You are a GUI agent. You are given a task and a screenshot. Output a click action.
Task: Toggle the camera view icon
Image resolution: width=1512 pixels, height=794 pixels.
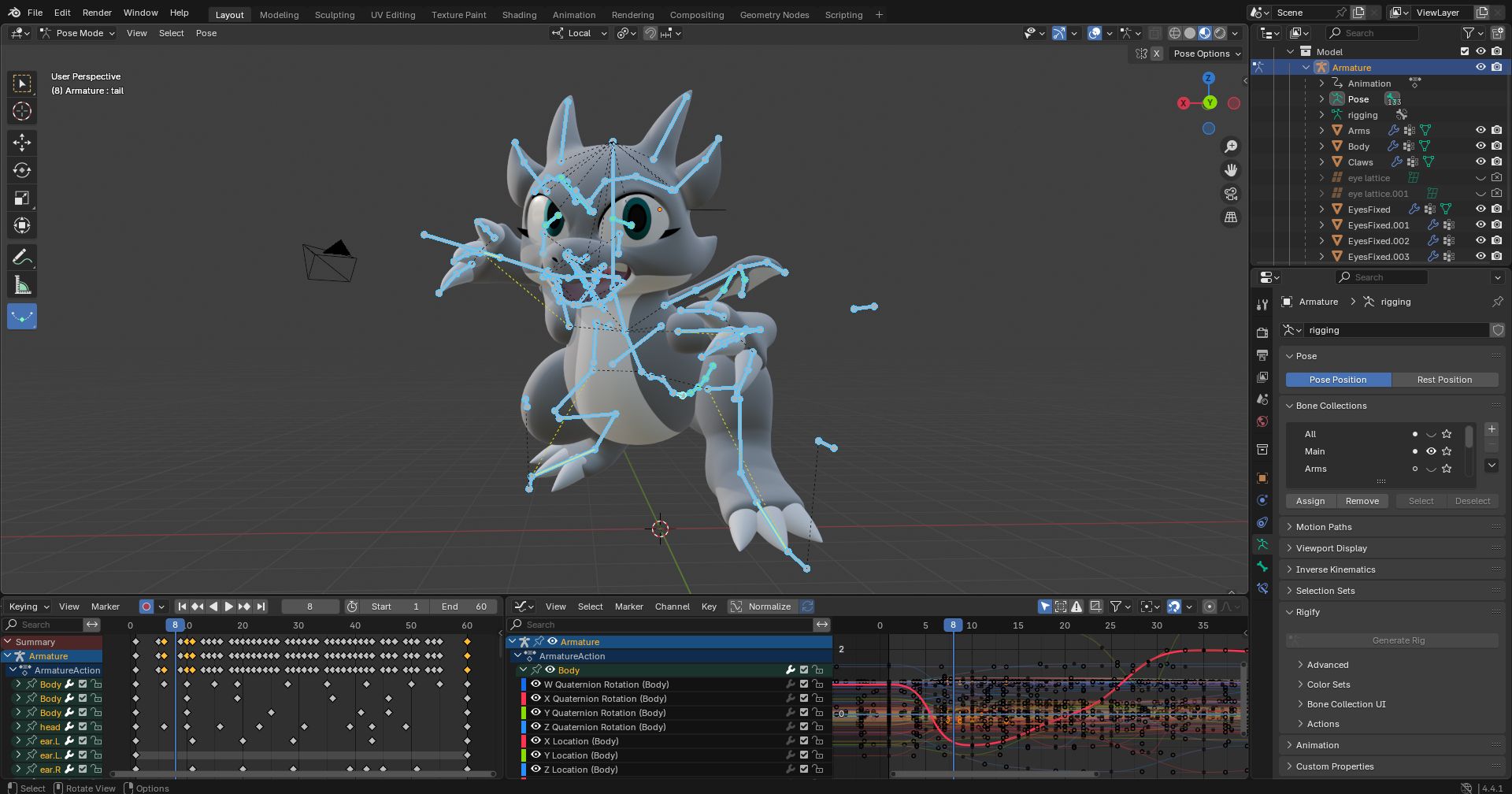pos(1231,194)
